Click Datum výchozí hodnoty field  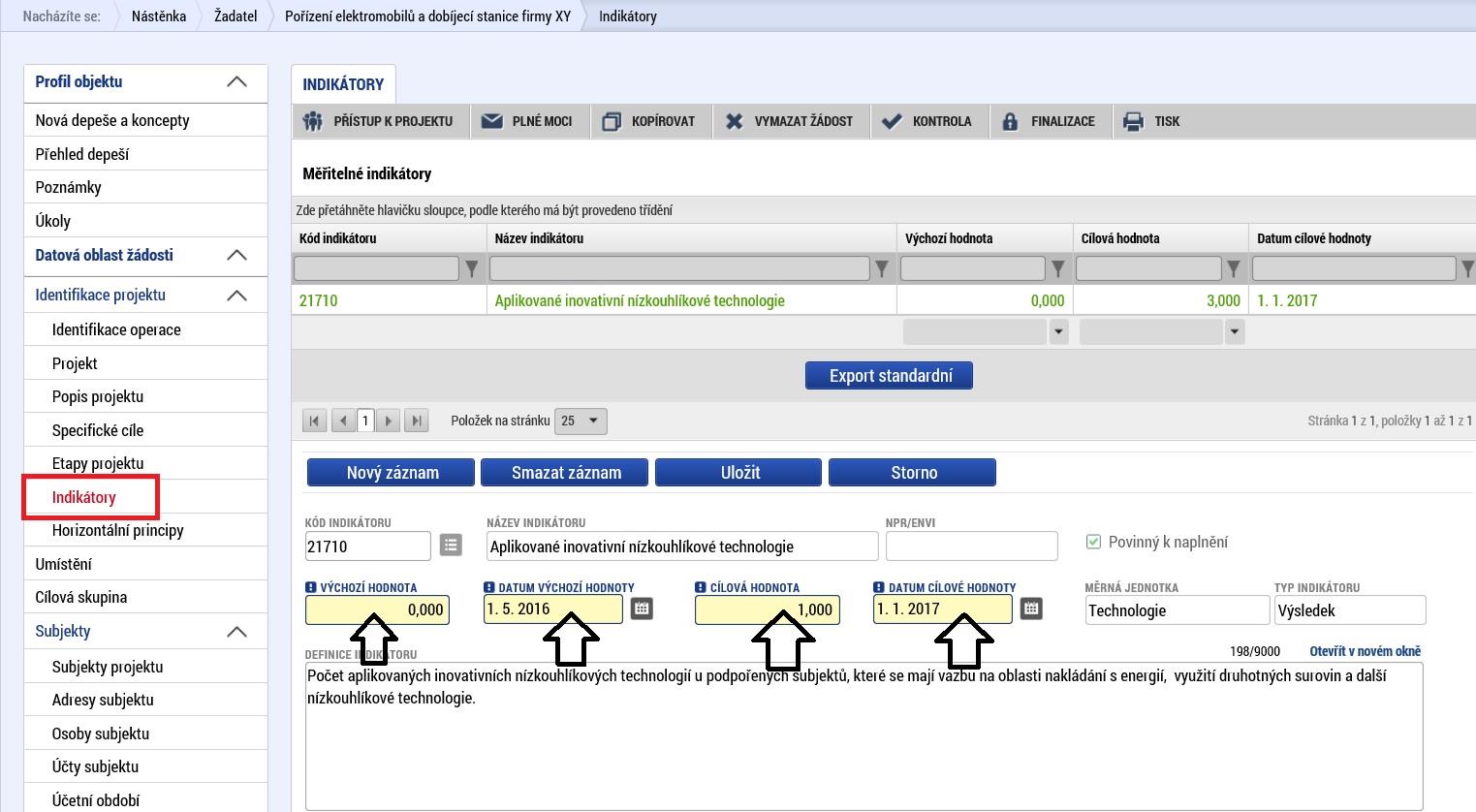point(553,609)
